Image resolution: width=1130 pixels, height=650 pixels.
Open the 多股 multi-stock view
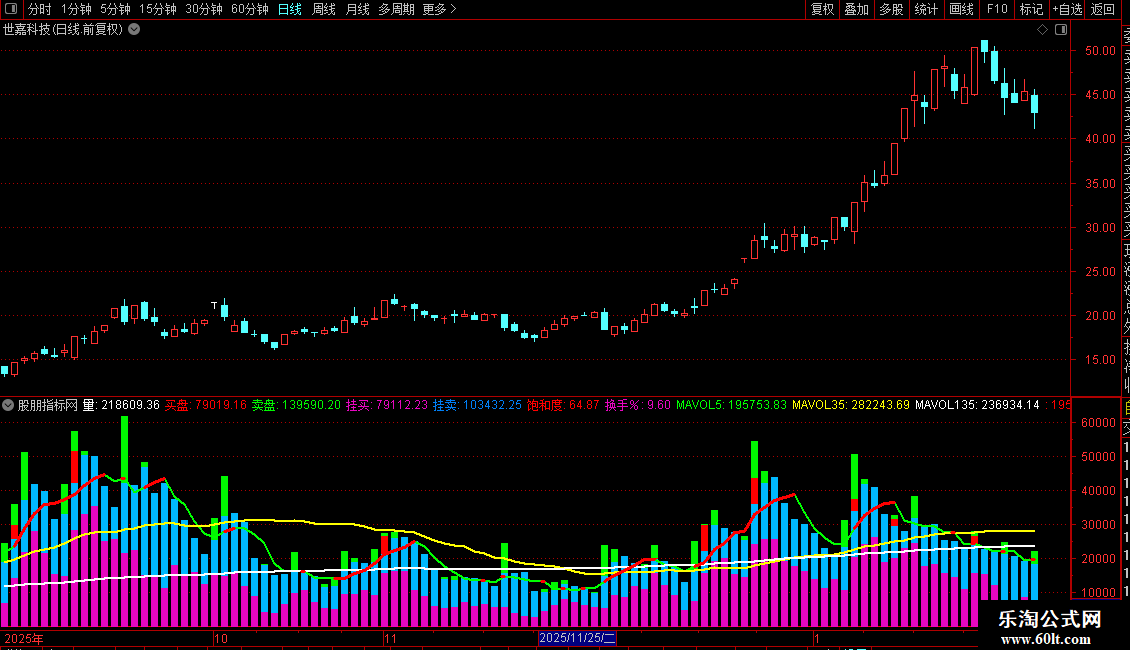891,9
